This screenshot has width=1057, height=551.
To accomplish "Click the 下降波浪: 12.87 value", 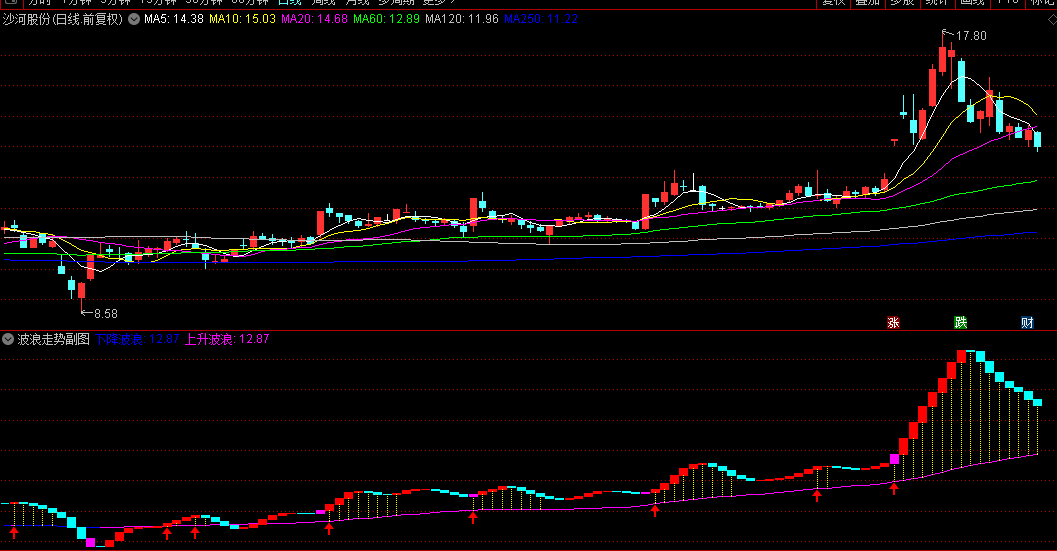I will pyautogui.click(x=137, y=339).
